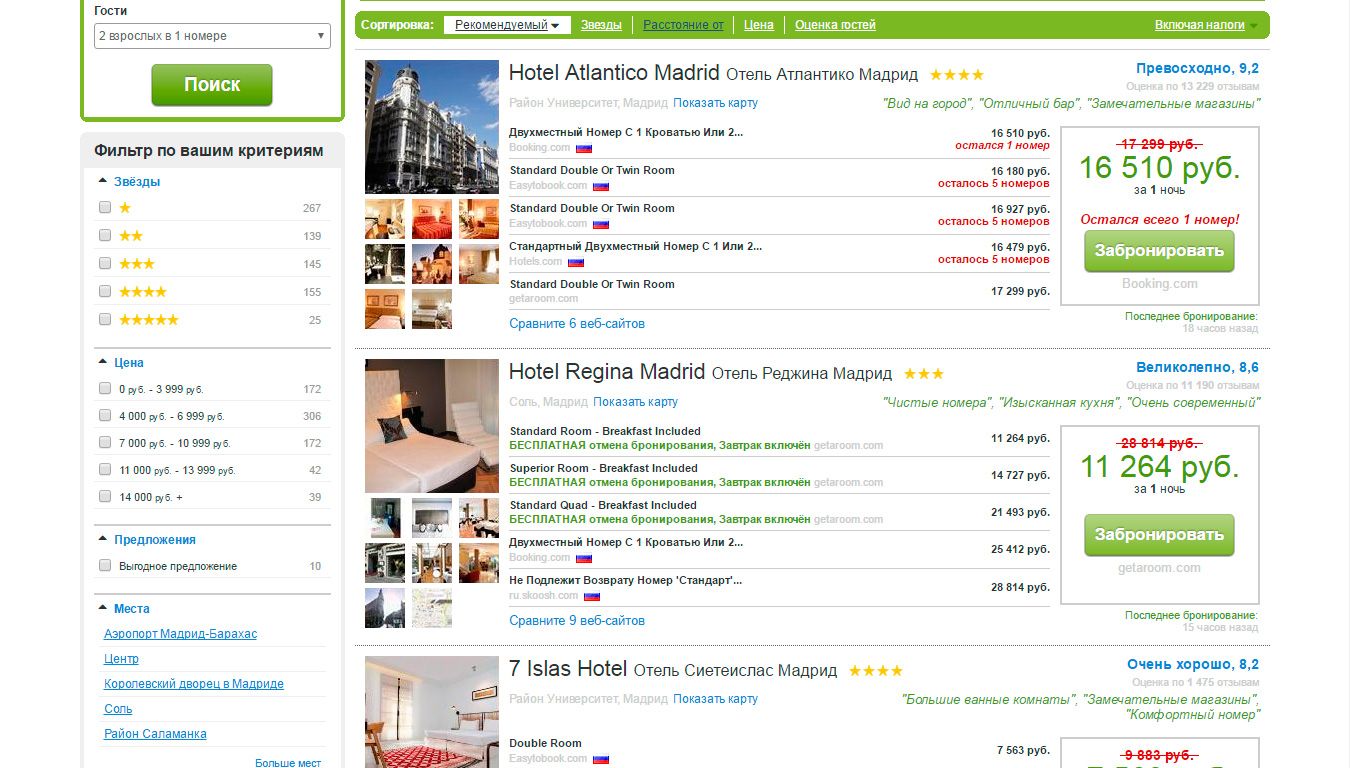
Task: Open the main photo of Hotel Regina Madrid
Action: (432, 426)
